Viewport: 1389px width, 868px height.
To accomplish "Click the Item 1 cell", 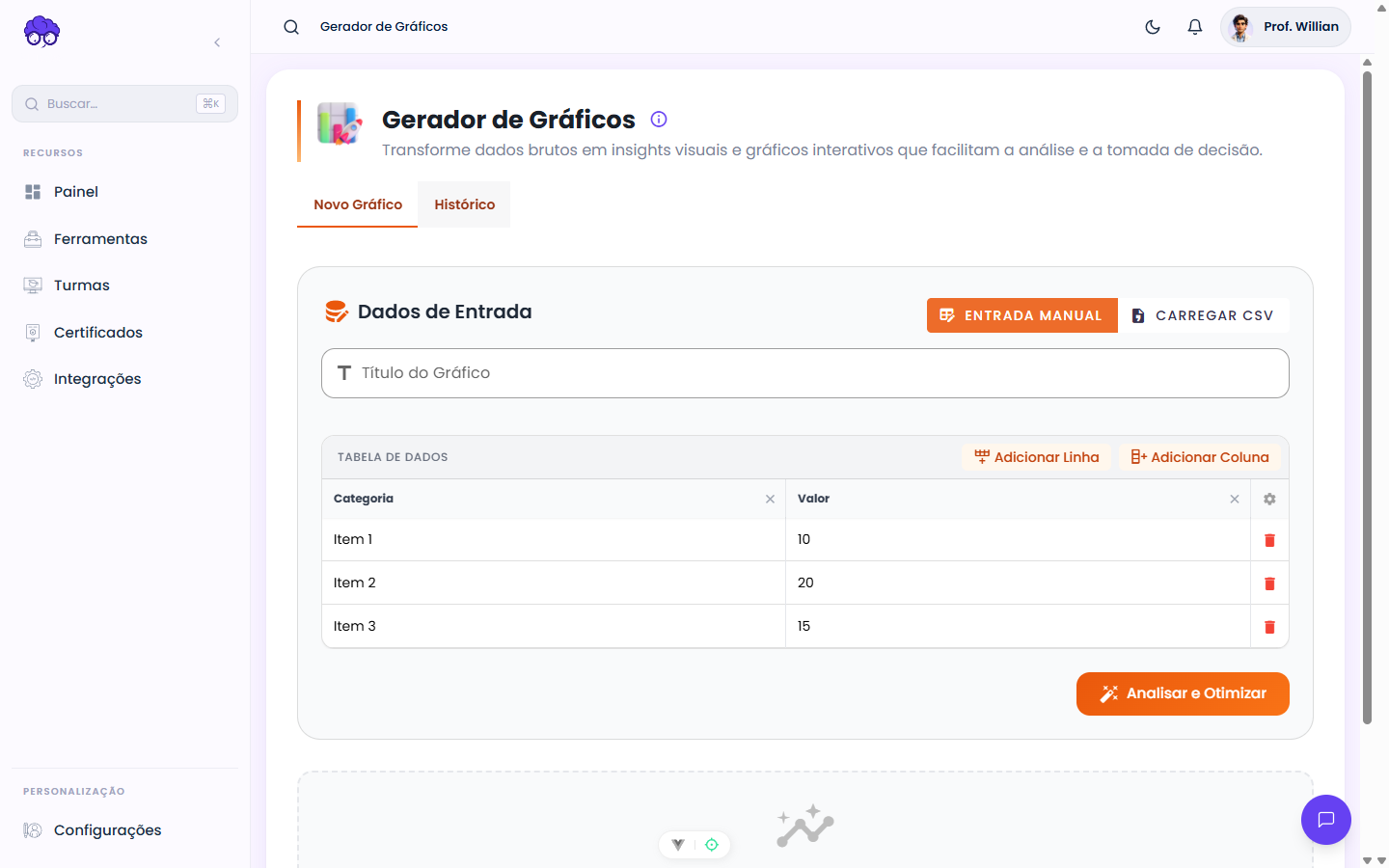I will click(x=554, y=540).
